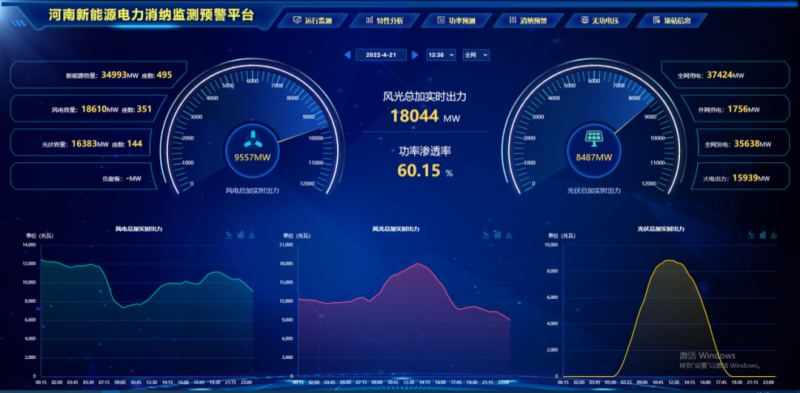Image resolution: width=800 pixels, height=393 pixels.
Task: Switch wind-solar combined chart to bar view
Action: click(x=497, y=235)
